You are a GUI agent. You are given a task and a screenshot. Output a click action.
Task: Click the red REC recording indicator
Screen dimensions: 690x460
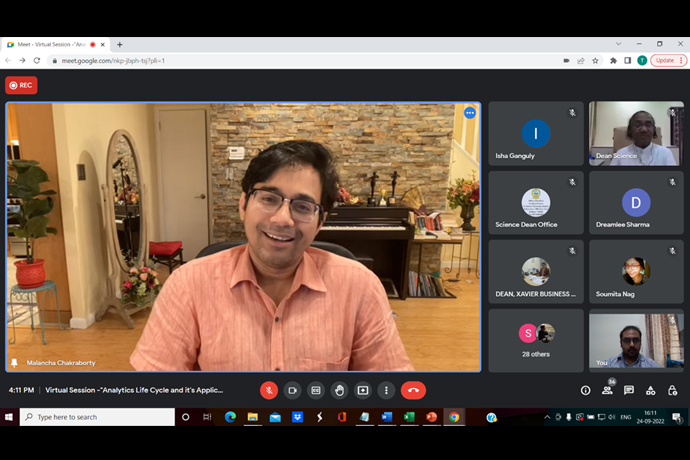pos(21,85)
